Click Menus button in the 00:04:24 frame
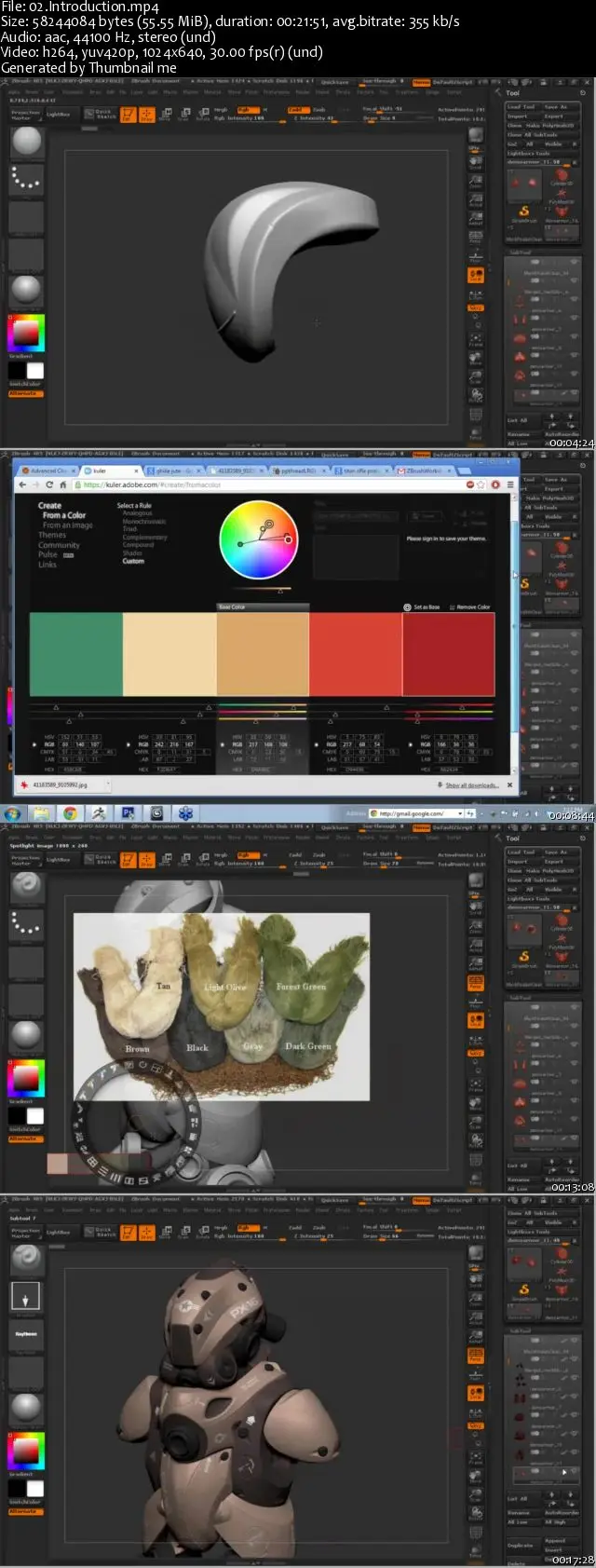 (x=421, y=82)
